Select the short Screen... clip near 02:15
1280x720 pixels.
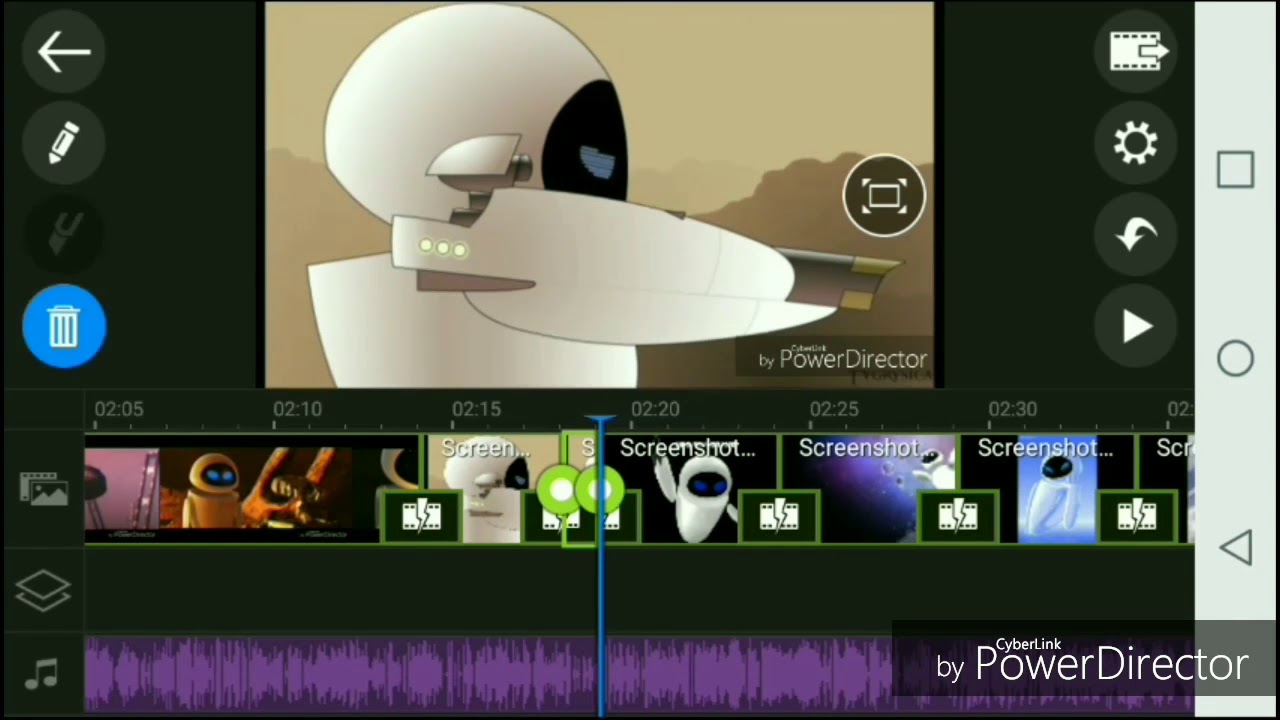492,488
